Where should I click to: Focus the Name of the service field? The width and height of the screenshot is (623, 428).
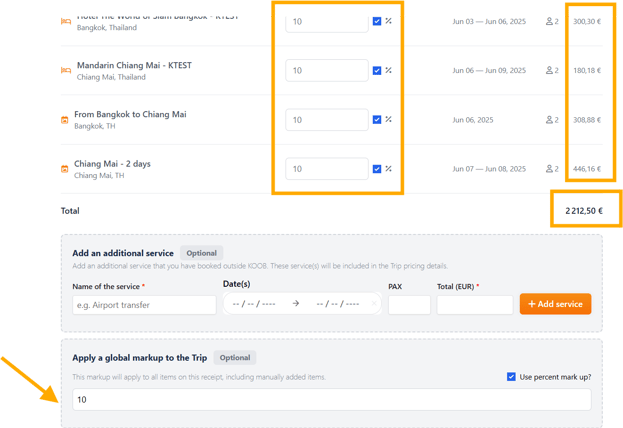144,304
